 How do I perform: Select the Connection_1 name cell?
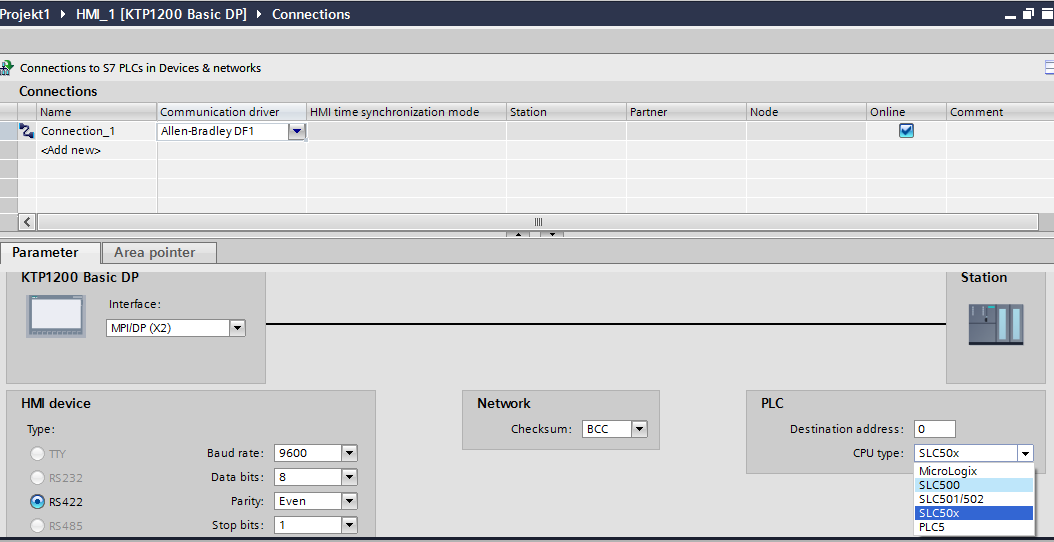pos(96,132)
